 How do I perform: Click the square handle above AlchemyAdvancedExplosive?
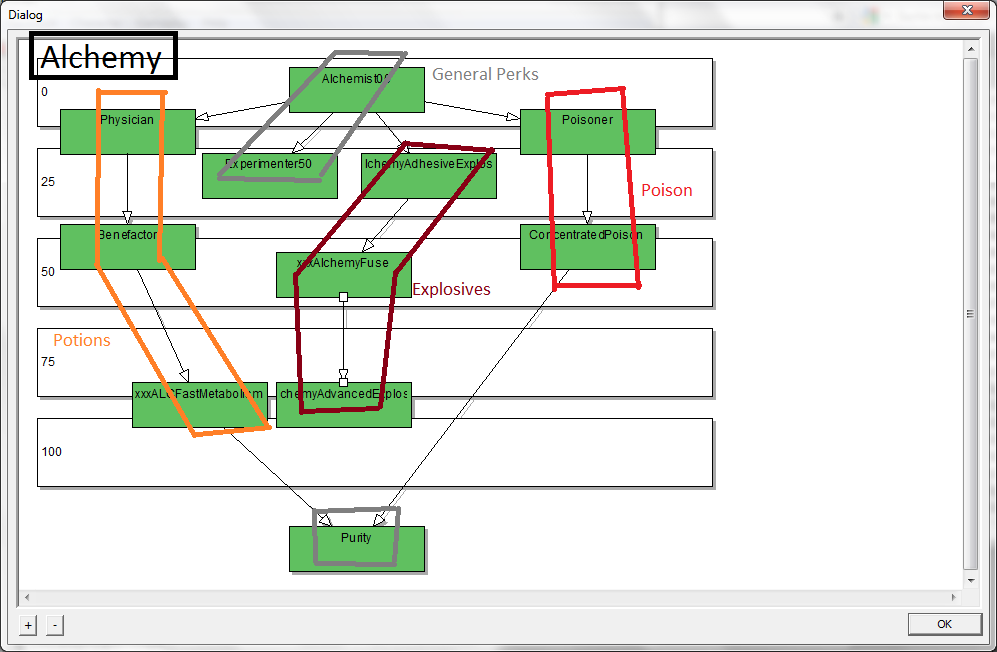pos(343,382)
